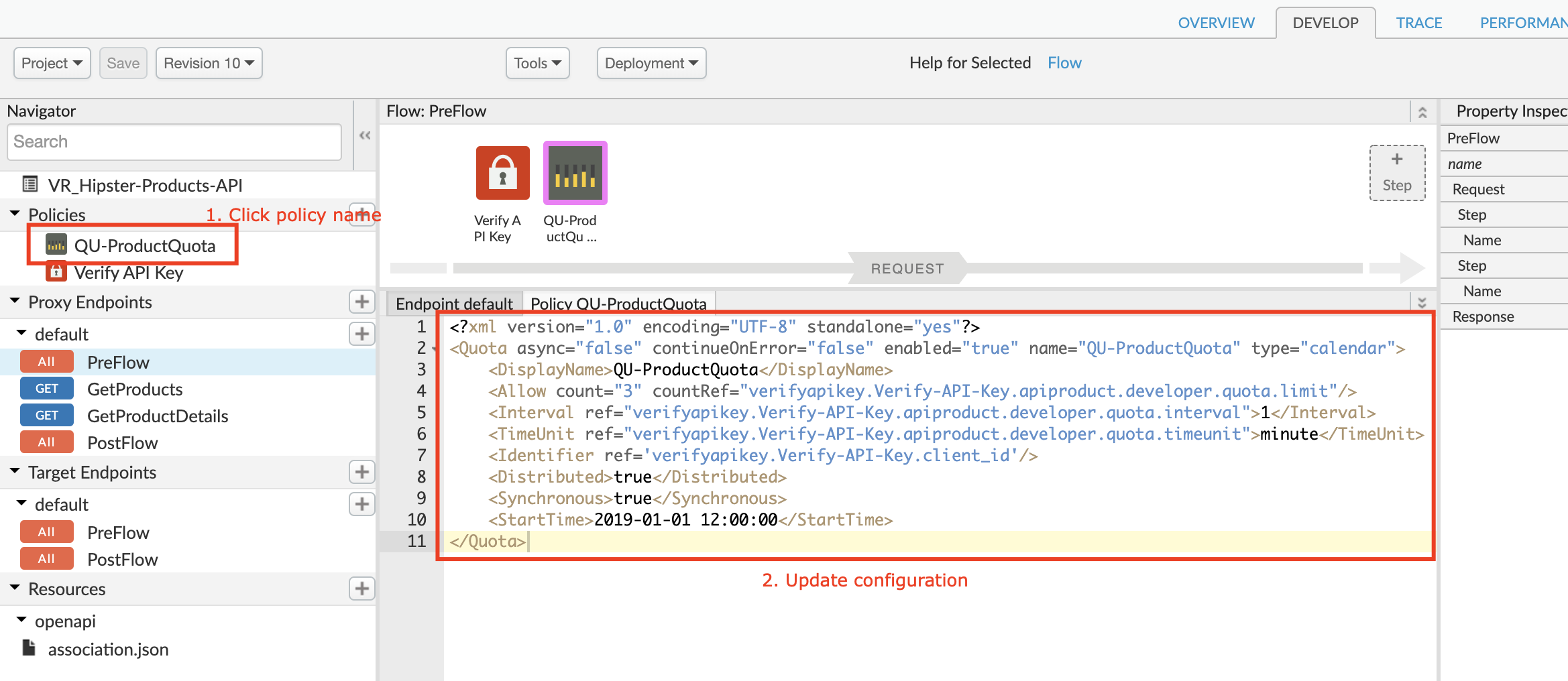Collapse the target default endpoint node
The image size is (1568, 681).
21,503
